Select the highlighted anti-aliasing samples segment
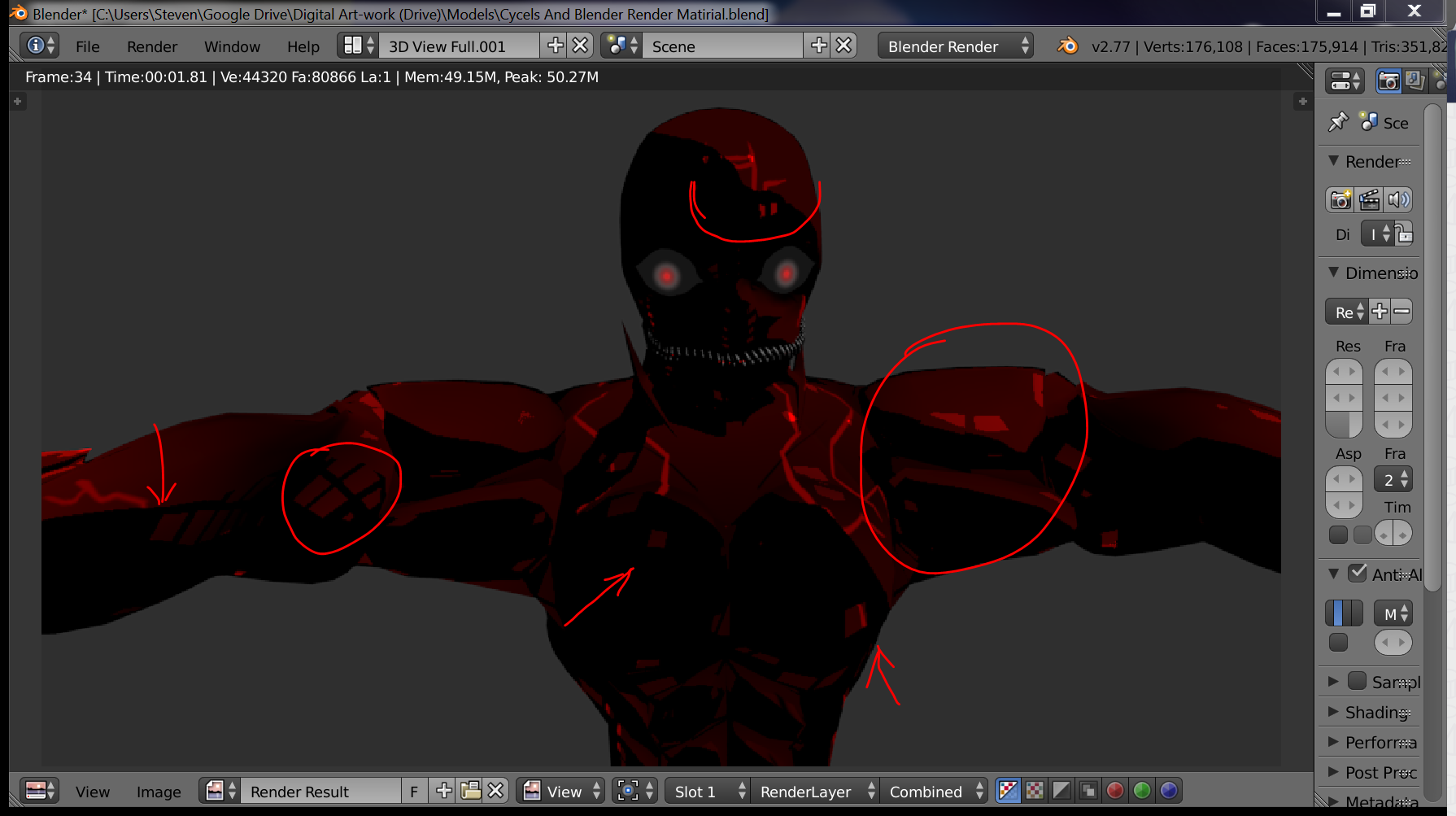This screenshot has height=816, width=1456. click(x=1339, y=613)
